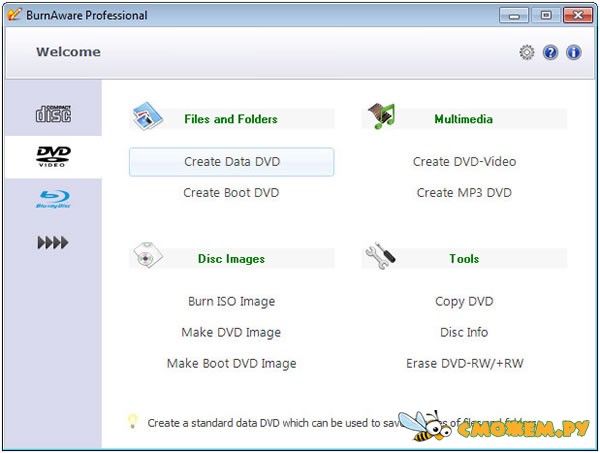Click the lightbulb tip icon
Screen dimensions: 600x453
coord(132,421)
